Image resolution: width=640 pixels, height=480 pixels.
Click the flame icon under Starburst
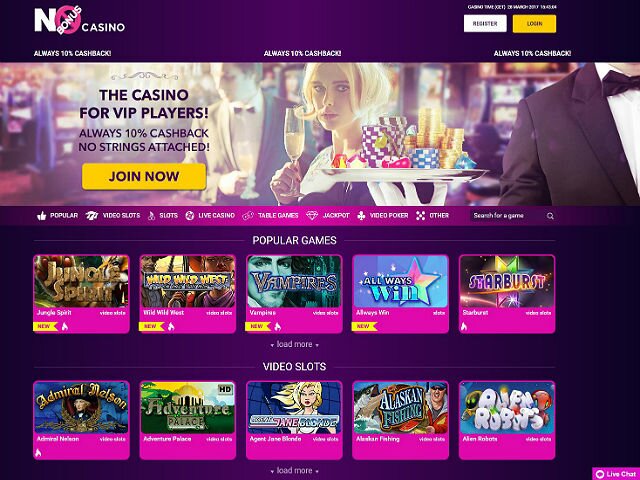464,326
